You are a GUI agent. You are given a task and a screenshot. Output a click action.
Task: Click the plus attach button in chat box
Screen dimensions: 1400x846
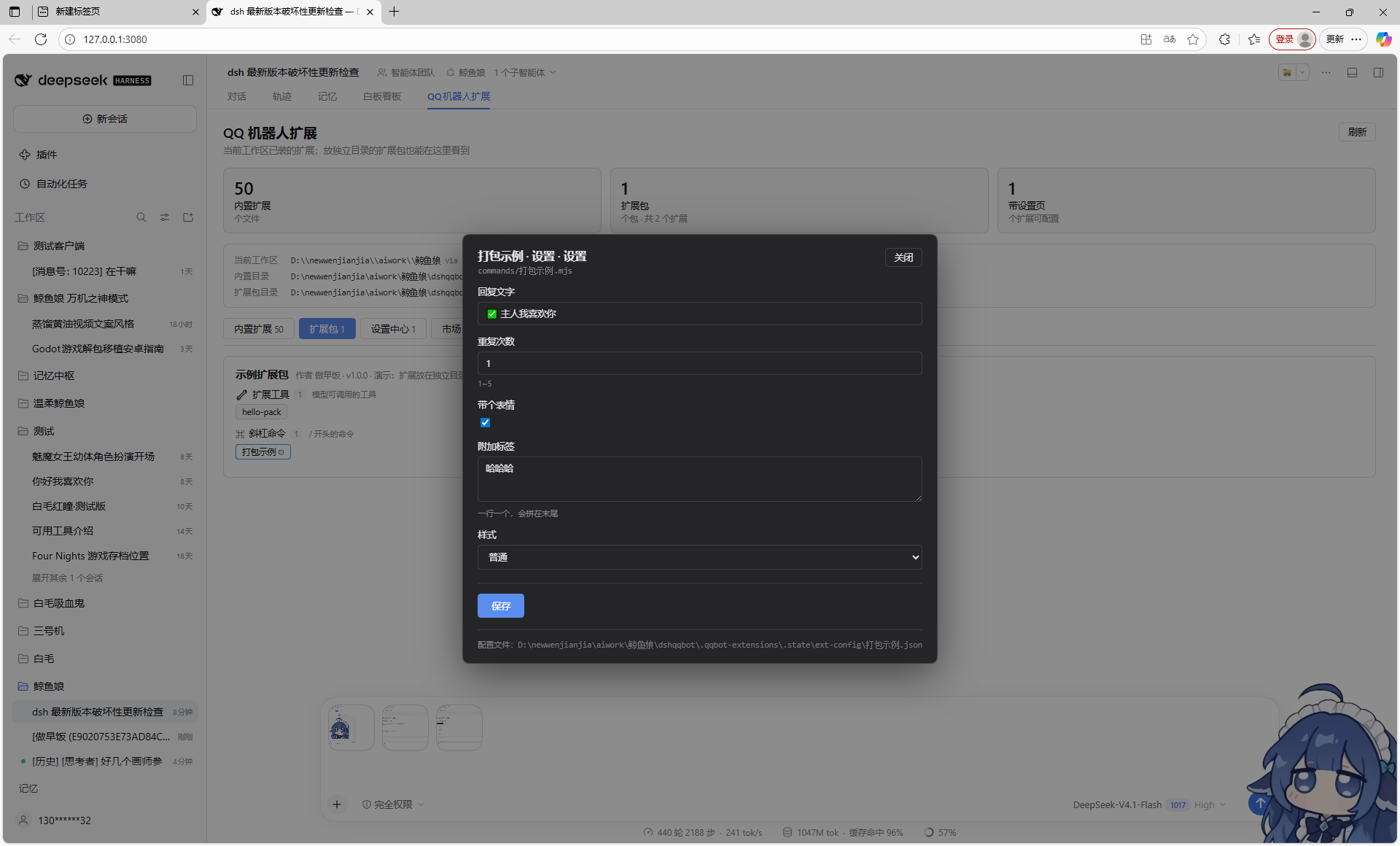(x=337, y=804)
